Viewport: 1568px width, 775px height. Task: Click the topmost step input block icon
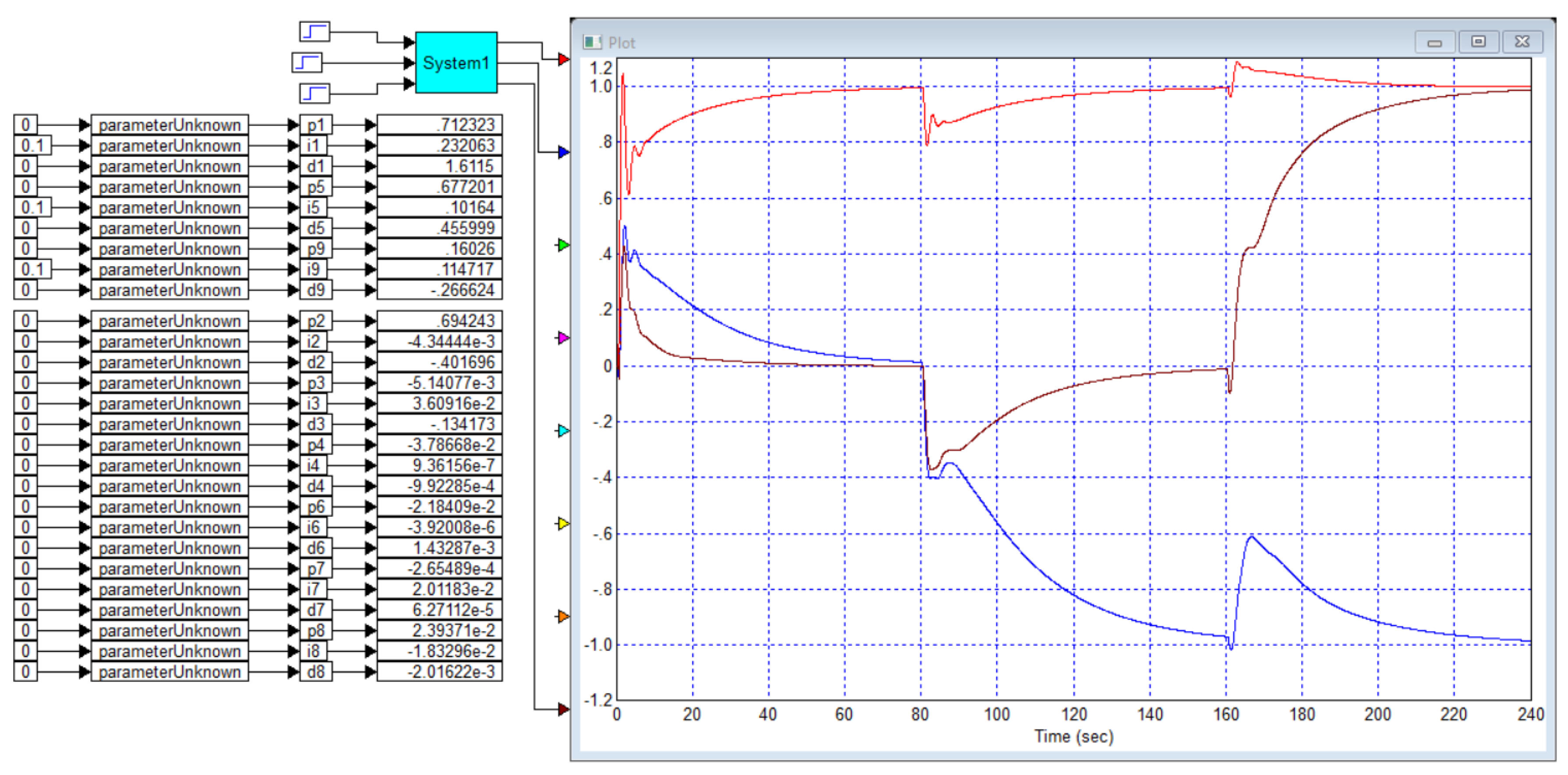314,31
